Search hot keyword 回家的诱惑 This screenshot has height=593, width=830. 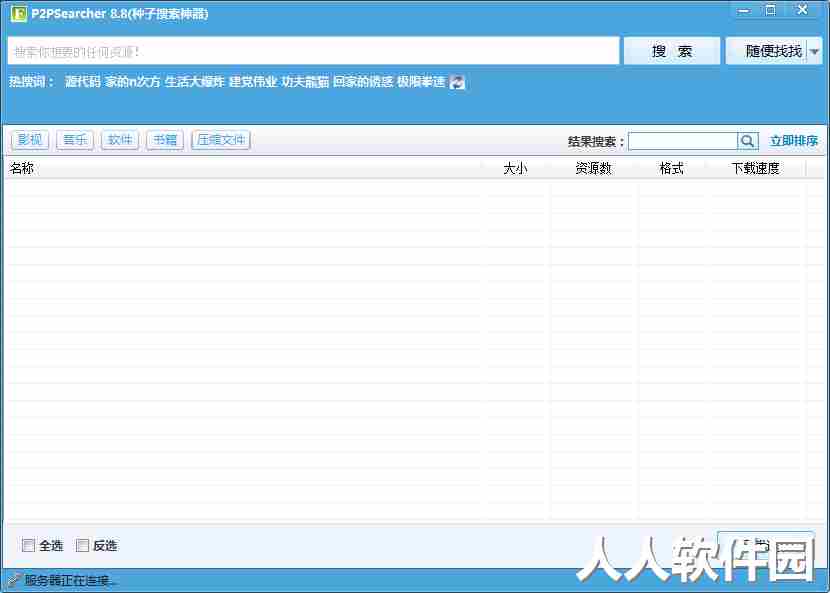tap(363, 82)
